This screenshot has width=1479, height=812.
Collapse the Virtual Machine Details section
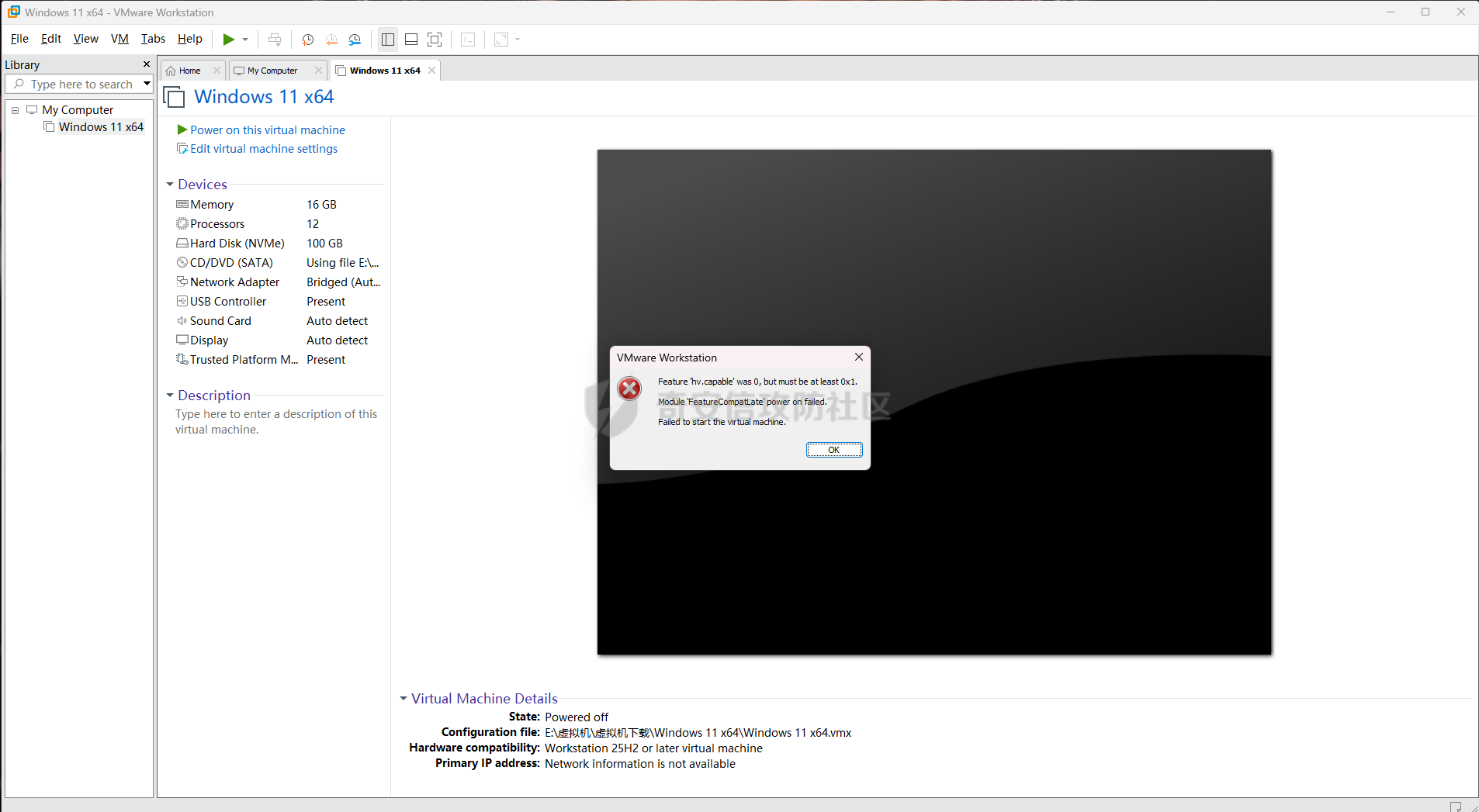coord(404,699)
